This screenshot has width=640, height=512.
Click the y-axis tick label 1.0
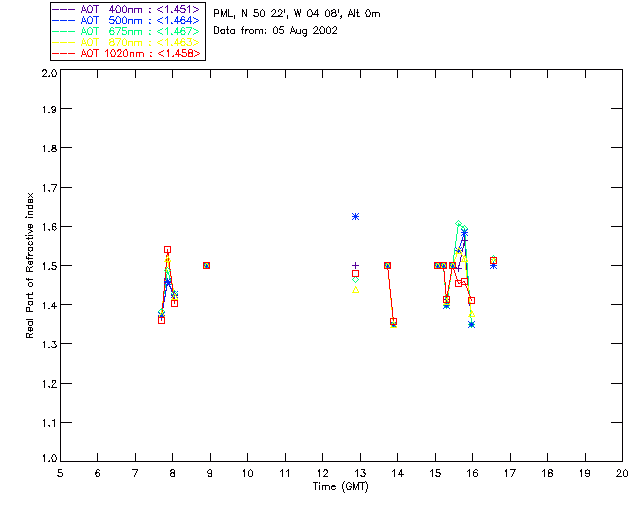point(49,459)
